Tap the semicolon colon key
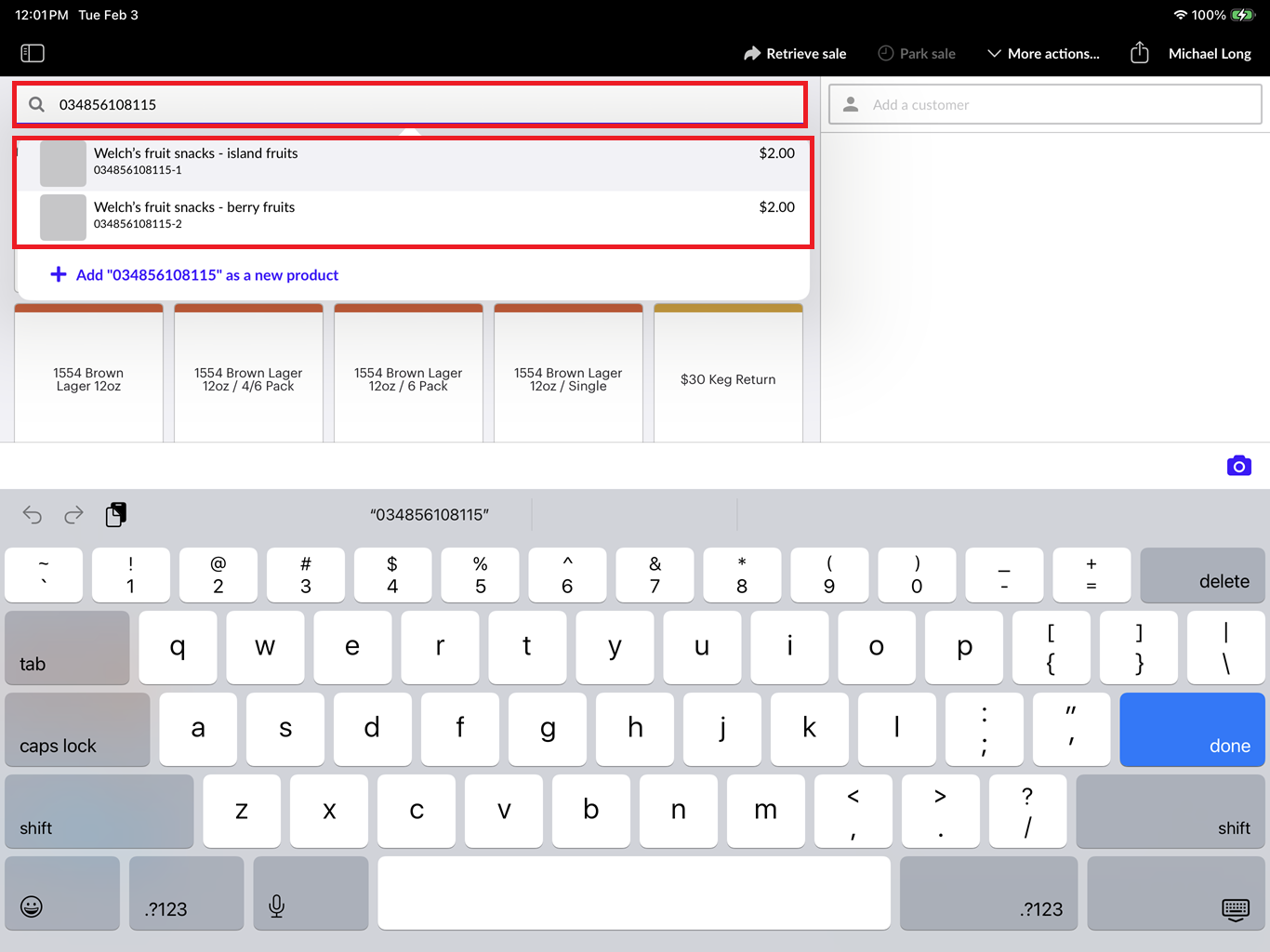Screen dimensions: 1270x952 [x=985, y=730]
